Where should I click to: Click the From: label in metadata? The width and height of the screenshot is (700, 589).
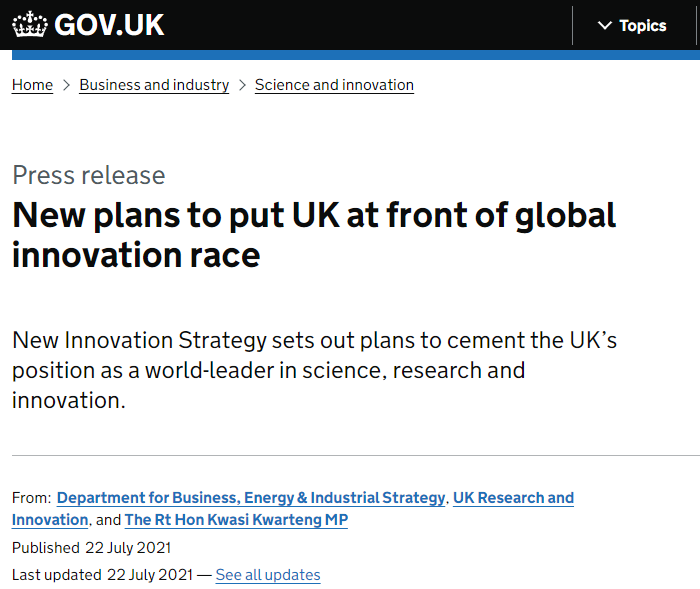pos(30,498)
